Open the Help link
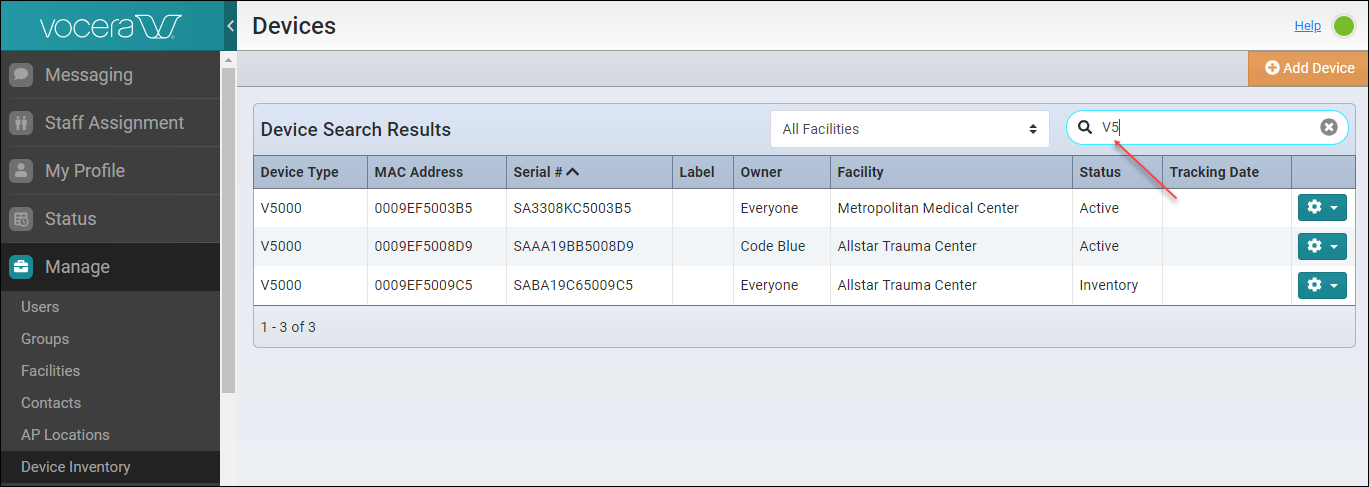Image resolution: width=1369 pixels, height=487 pixels. [x=1307, y=26]
